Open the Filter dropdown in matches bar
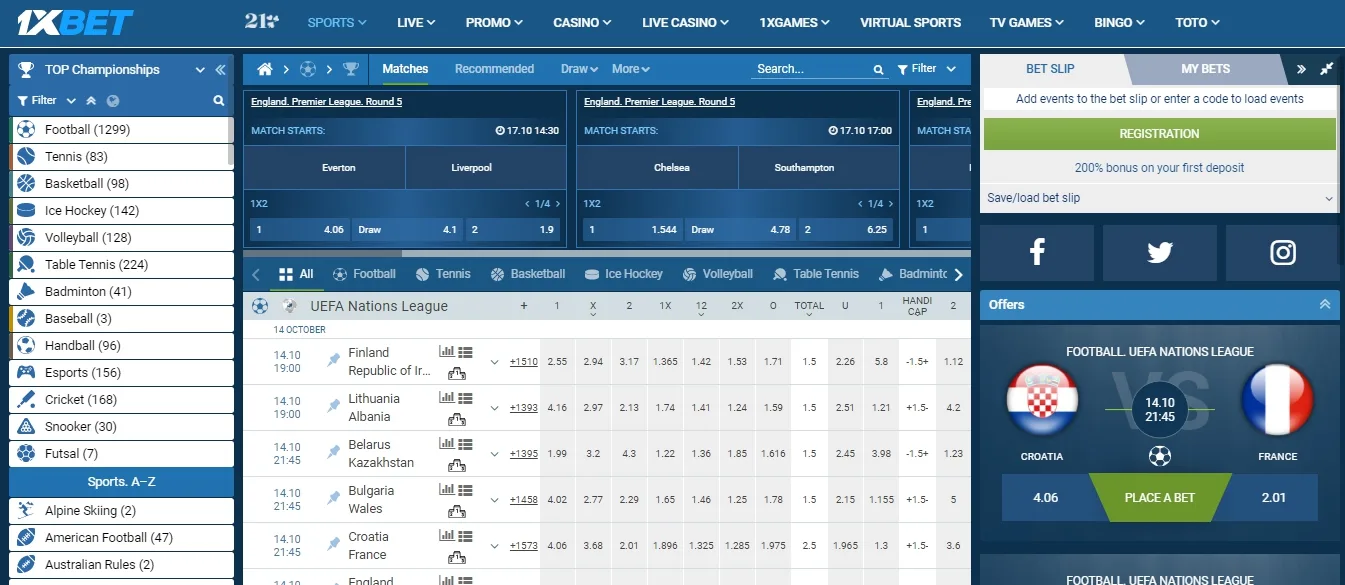Image resolution: width=1345 pixels, height=585 pixels. pyautogui.click(x=926, y=69)
